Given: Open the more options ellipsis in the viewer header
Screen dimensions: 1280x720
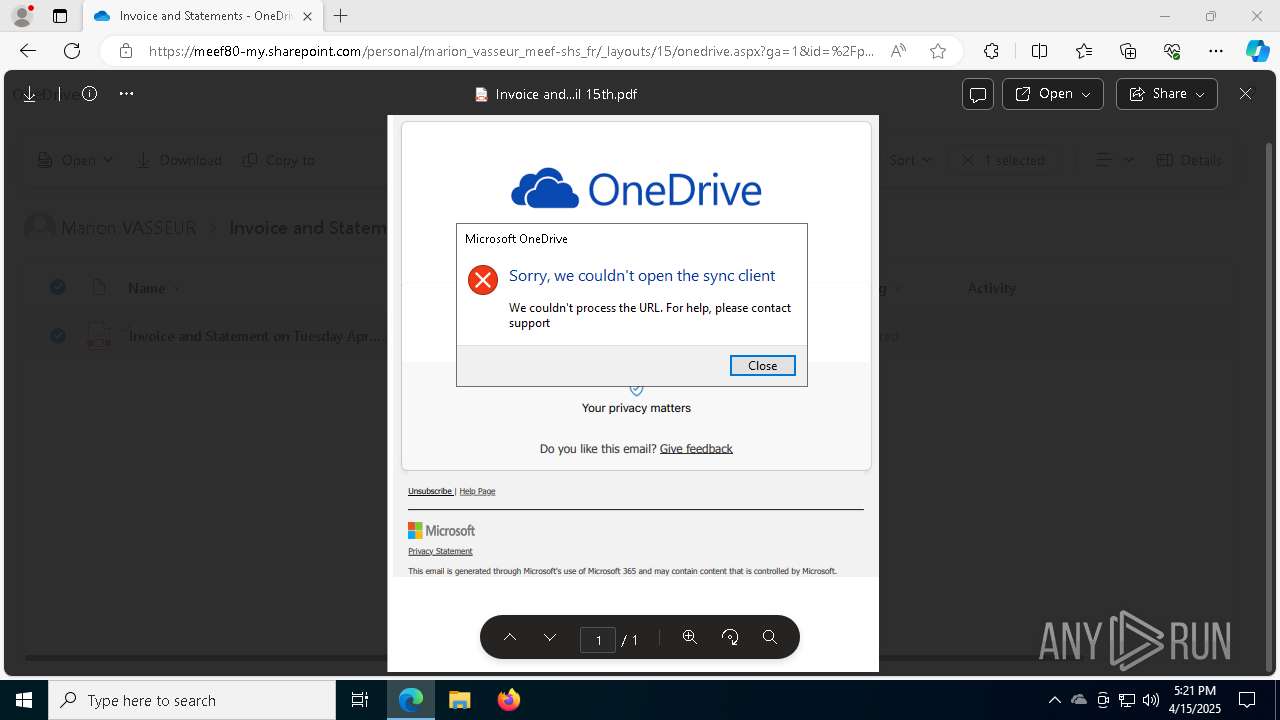Looking at the screenshot, I should pos(126,94).
